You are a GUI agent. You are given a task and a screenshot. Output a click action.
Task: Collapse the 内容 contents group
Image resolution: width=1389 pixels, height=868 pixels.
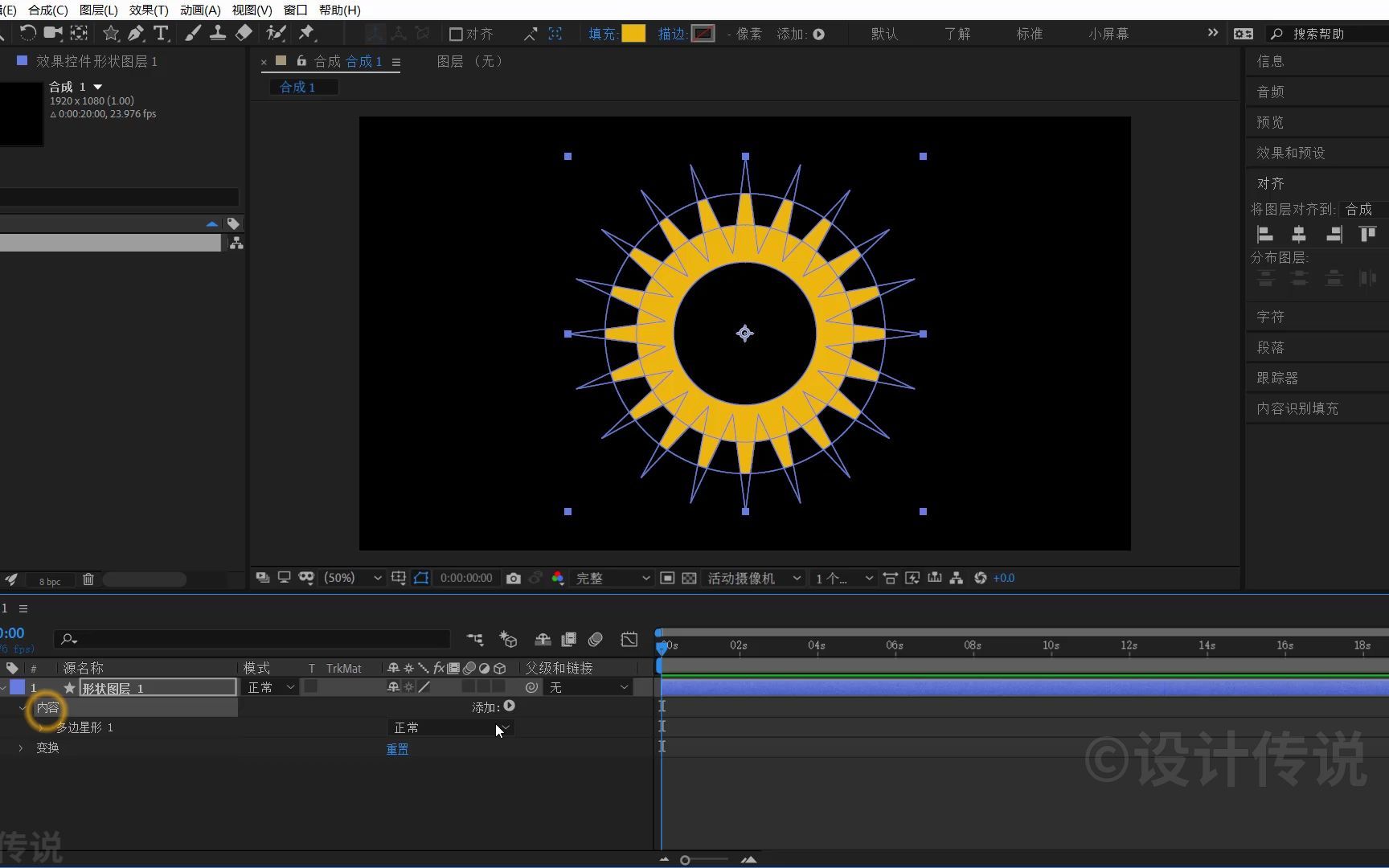coord(22,707)
